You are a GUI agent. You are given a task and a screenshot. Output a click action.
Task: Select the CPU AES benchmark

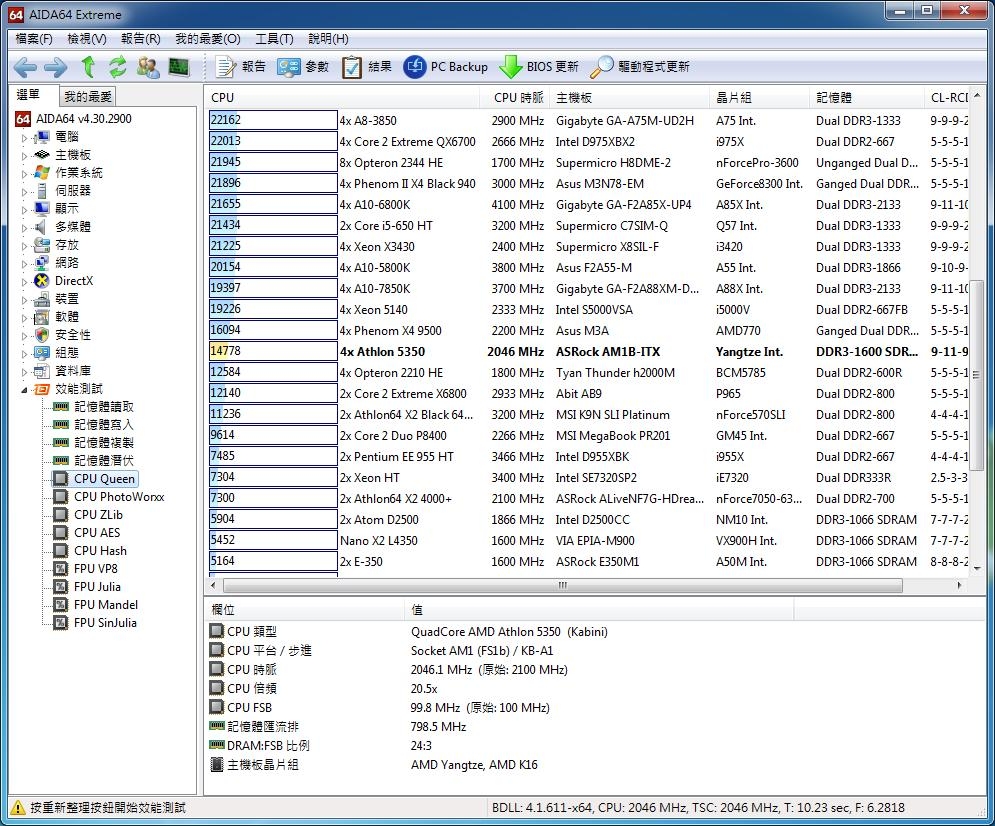(86, 532)
